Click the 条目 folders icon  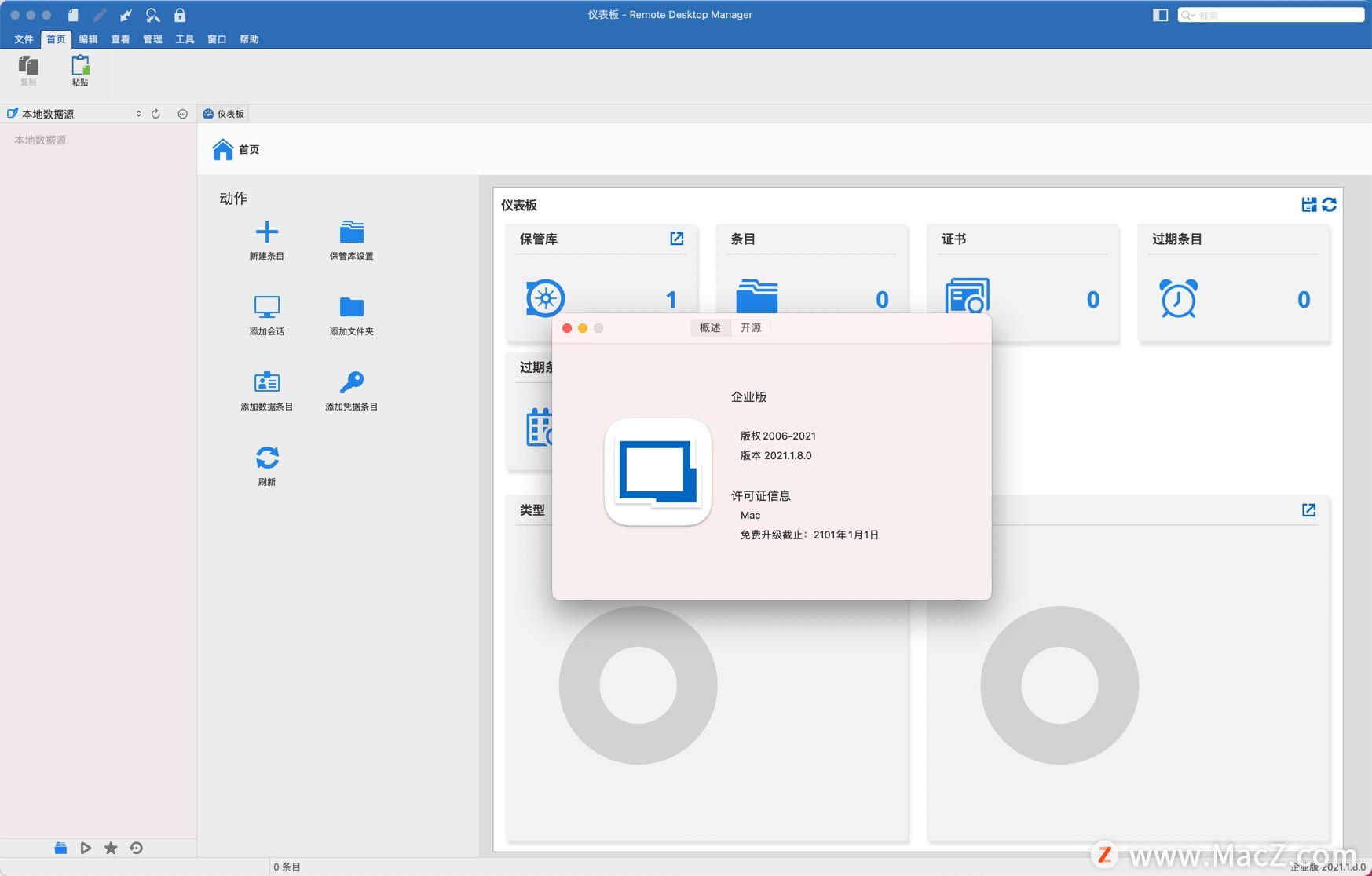[757, 297]
